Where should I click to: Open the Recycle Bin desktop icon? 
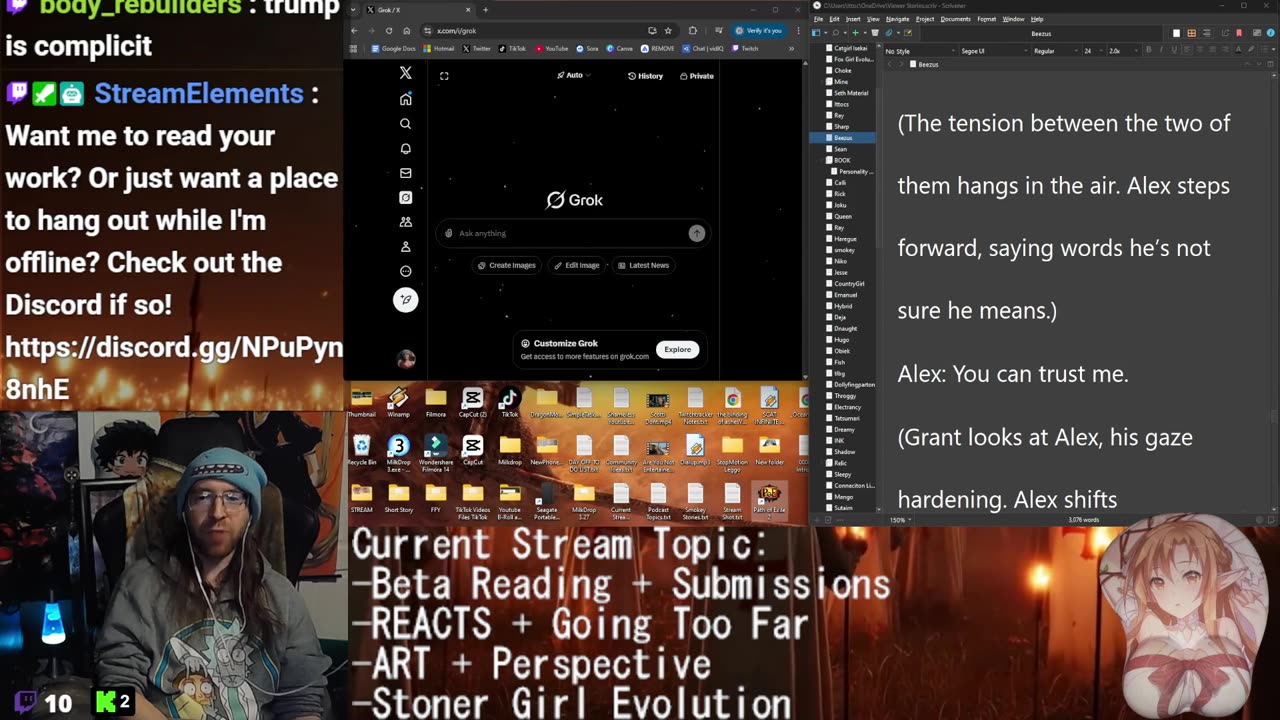coord(361,451)
